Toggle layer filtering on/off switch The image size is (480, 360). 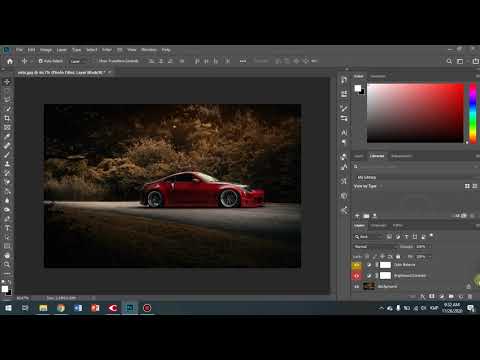pos(431,236)
